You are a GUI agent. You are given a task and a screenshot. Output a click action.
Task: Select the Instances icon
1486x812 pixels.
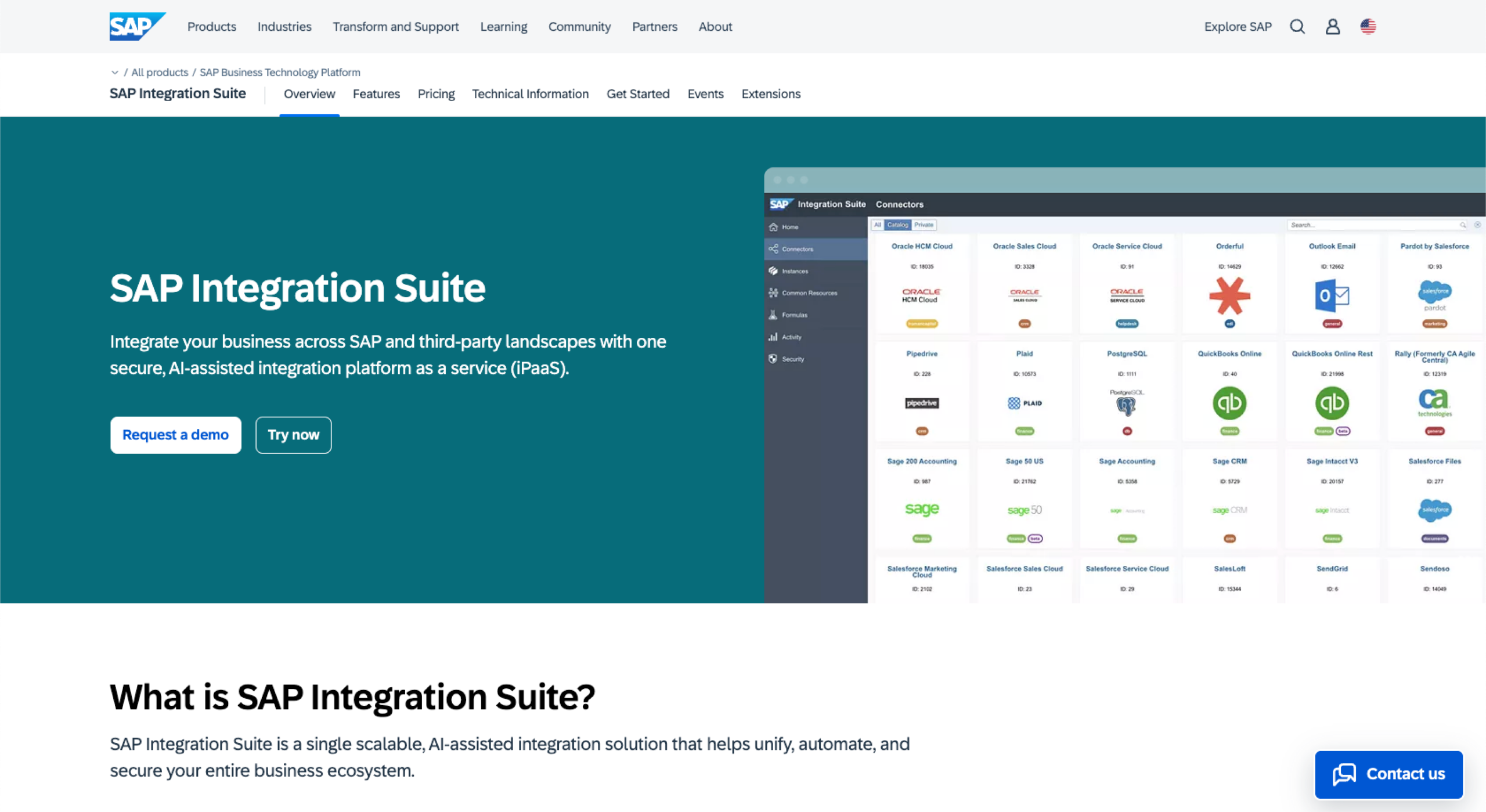773,270
